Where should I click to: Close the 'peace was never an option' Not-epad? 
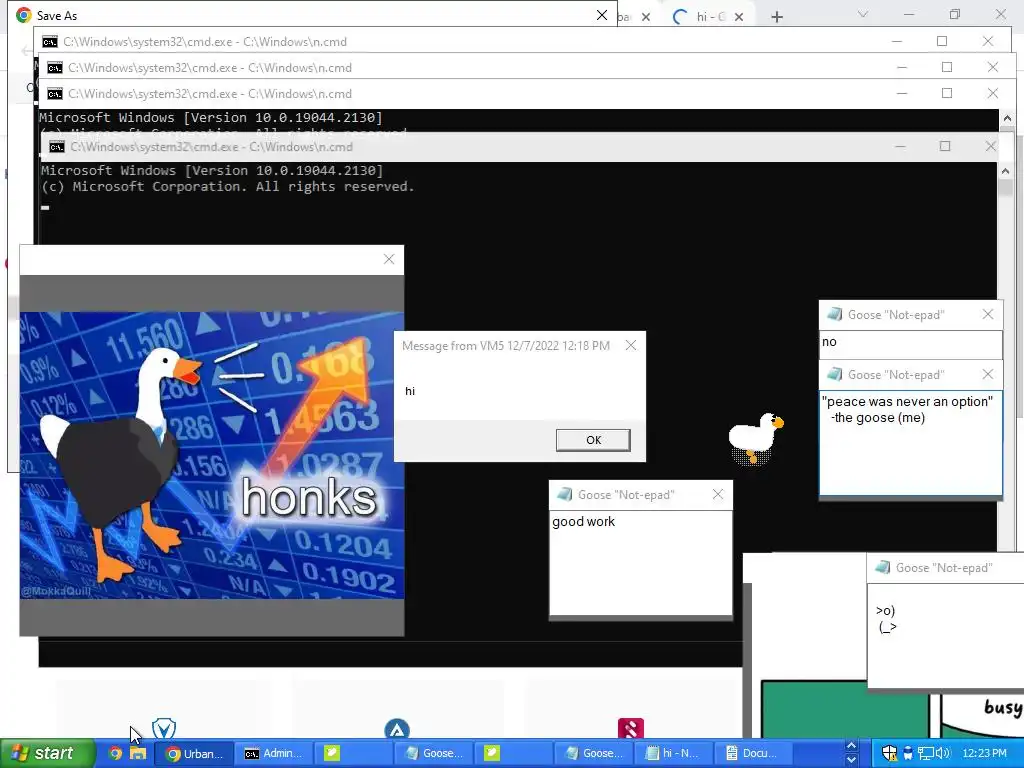pyautogui.click(x=987, y=374)
